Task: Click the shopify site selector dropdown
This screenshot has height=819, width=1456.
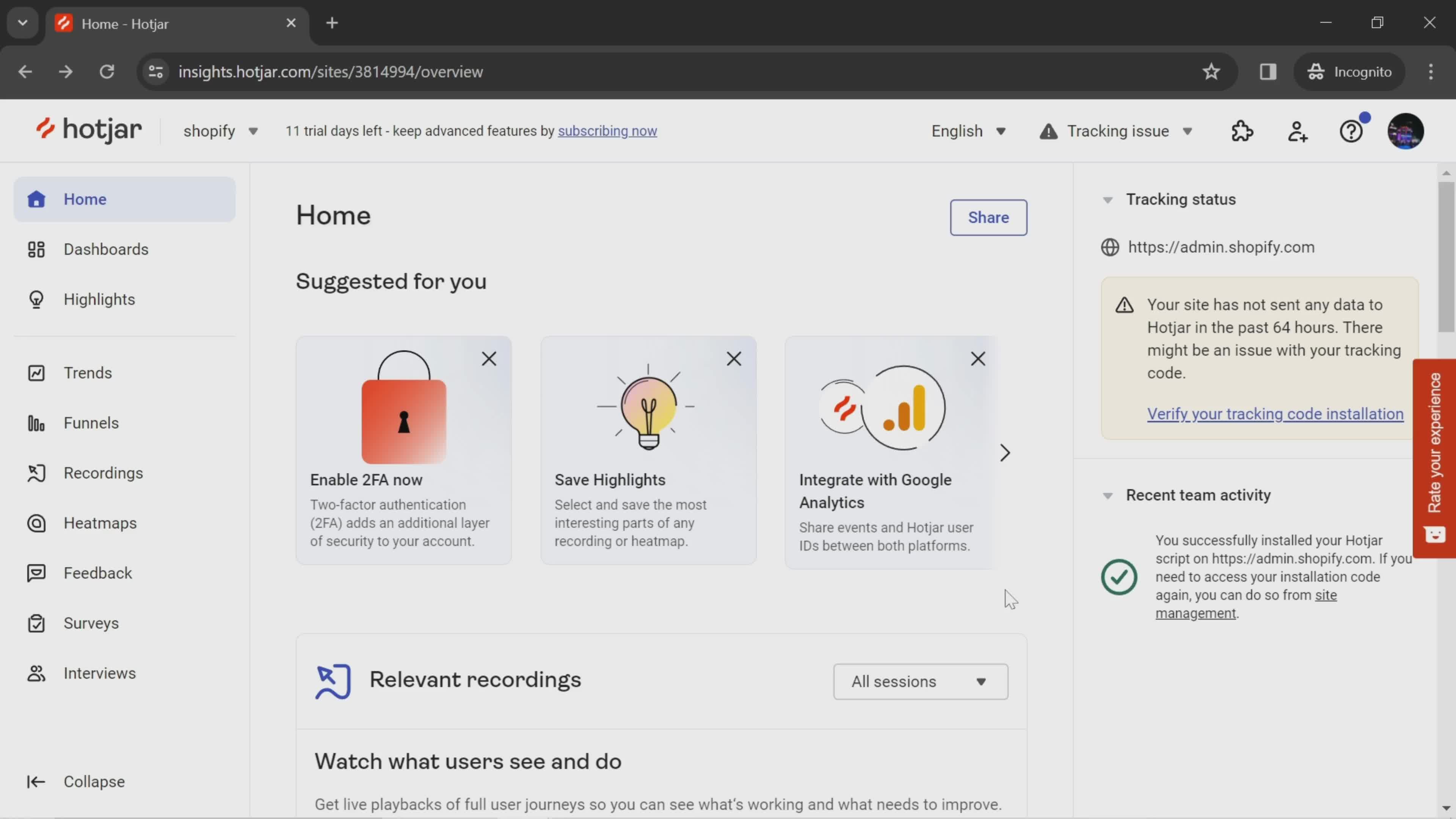Action: 219,131
